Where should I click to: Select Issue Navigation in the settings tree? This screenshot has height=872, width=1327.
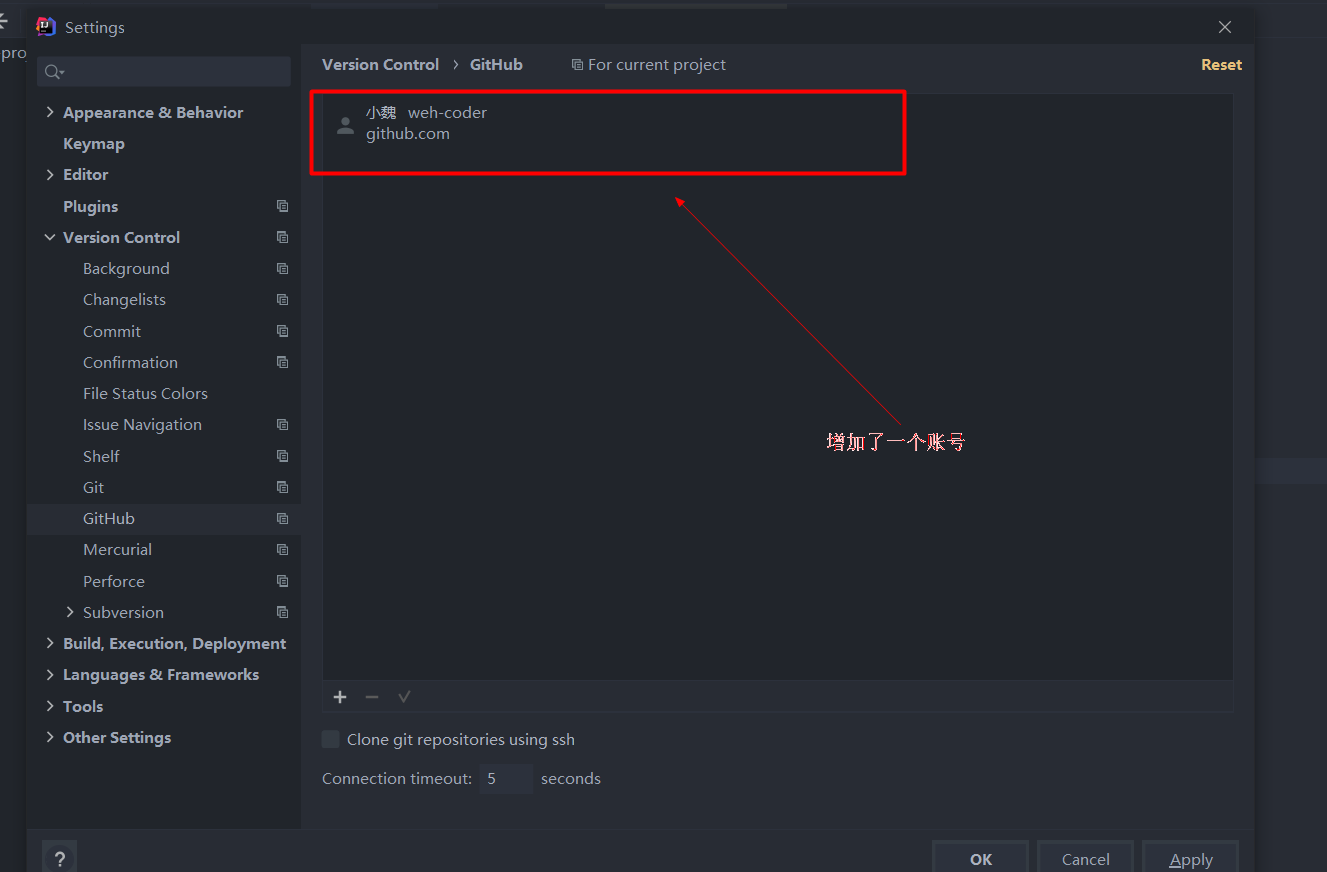click(x=142, y=424)
